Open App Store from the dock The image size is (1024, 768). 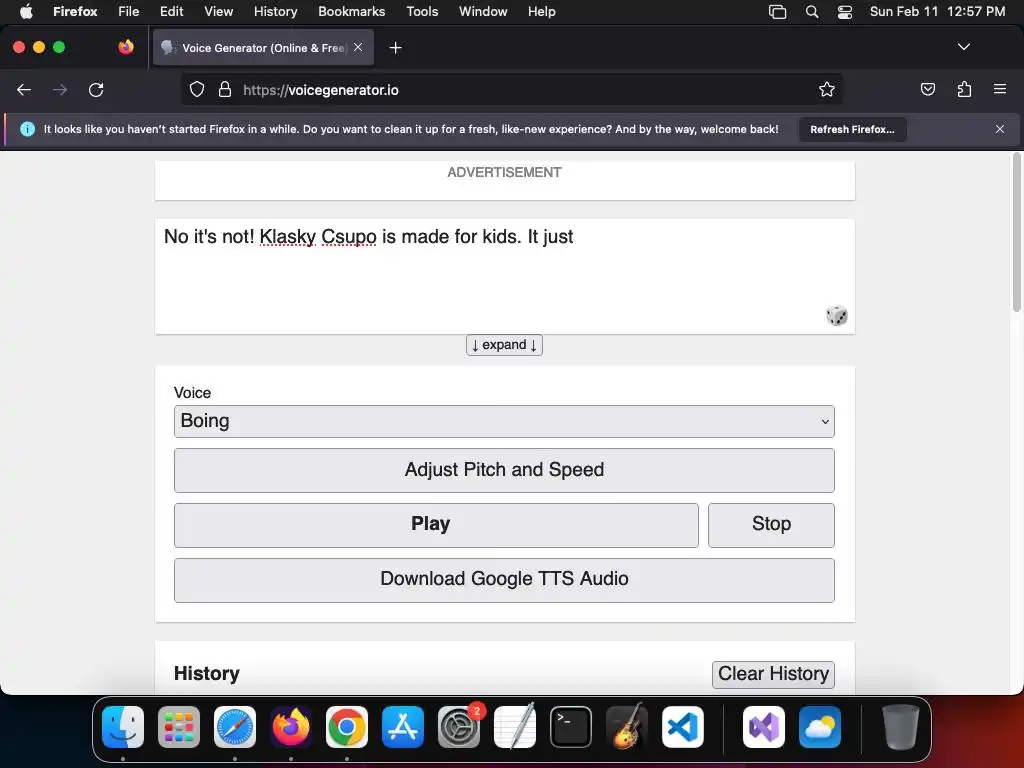tap(403, 727)
